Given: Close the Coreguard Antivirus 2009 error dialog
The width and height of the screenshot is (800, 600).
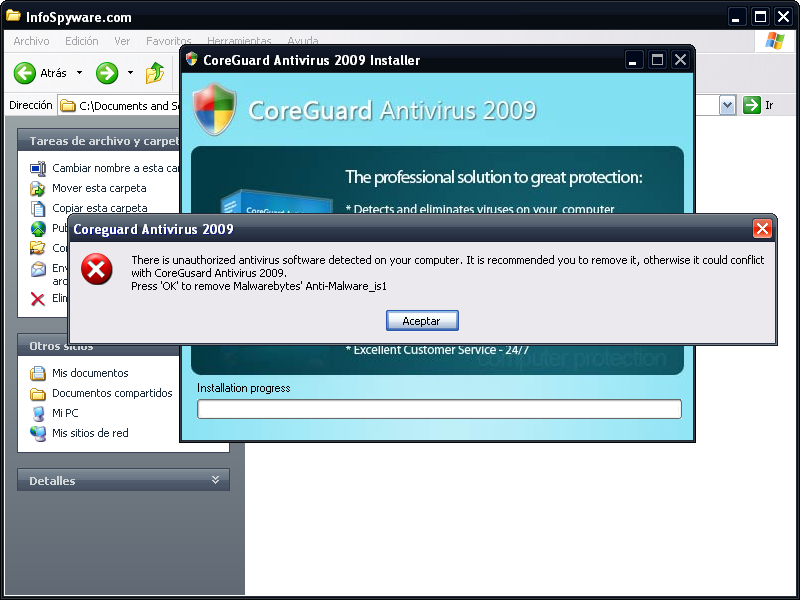Looking at the screenshot, I should [762, 229].
